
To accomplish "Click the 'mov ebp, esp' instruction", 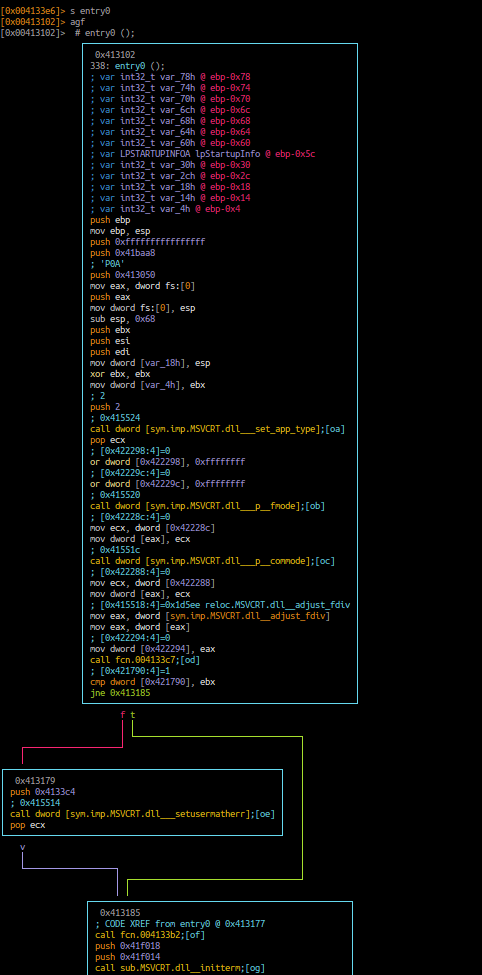I will tap(120, 231).
